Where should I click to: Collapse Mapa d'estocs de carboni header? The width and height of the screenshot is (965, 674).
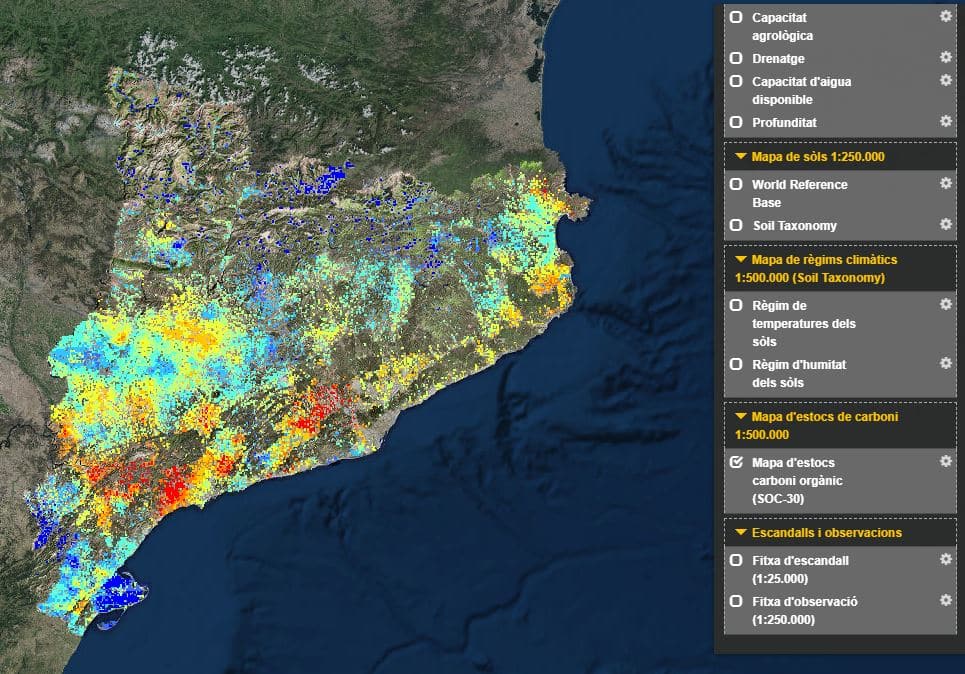coord(741,416)
